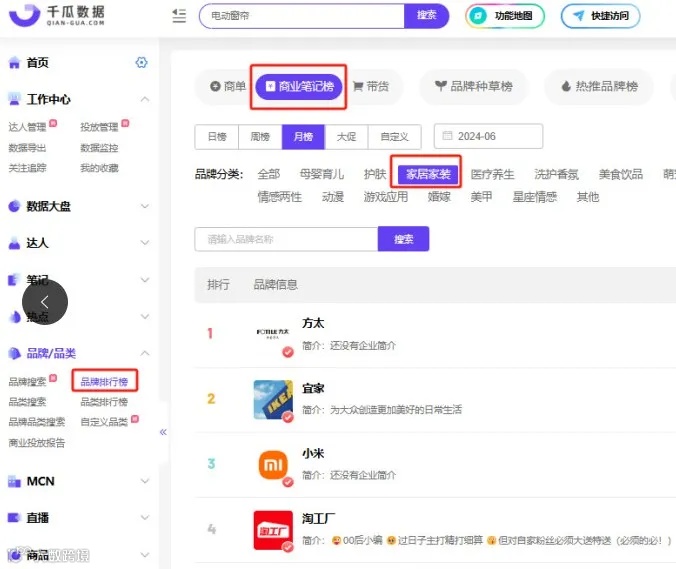Expand the 达人 section chevron
676x569 pixels.
point(145,243)
